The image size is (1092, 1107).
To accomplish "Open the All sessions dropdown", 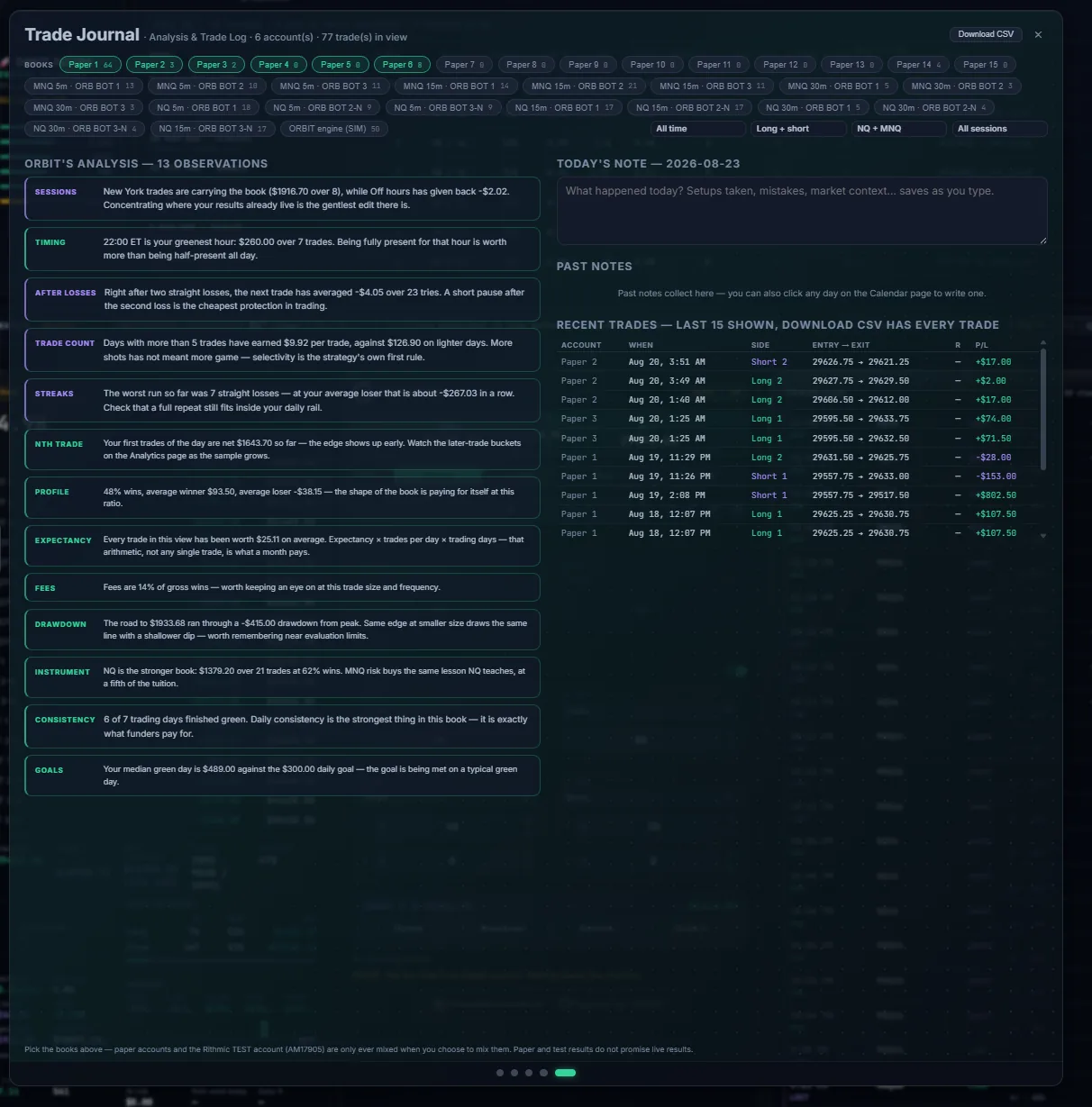I will pos(1000,129).
